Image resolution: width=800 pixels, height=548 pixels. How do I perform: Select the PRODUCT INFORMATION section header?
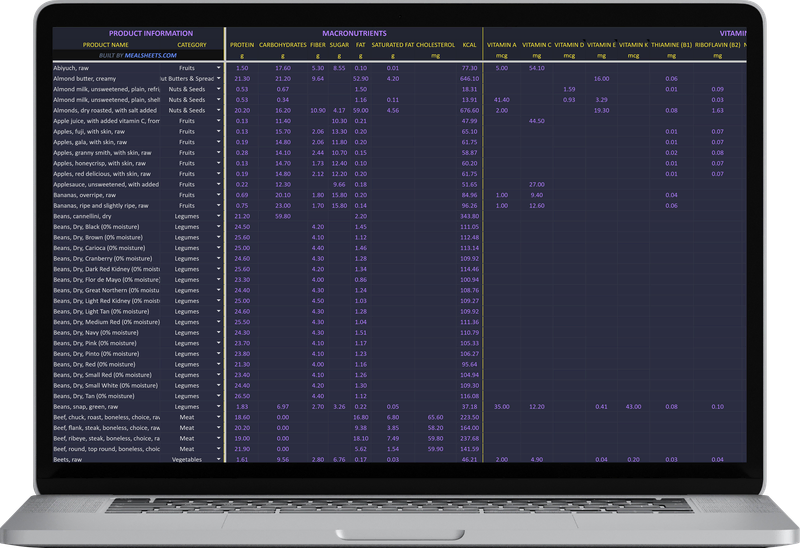coord(151,34)
